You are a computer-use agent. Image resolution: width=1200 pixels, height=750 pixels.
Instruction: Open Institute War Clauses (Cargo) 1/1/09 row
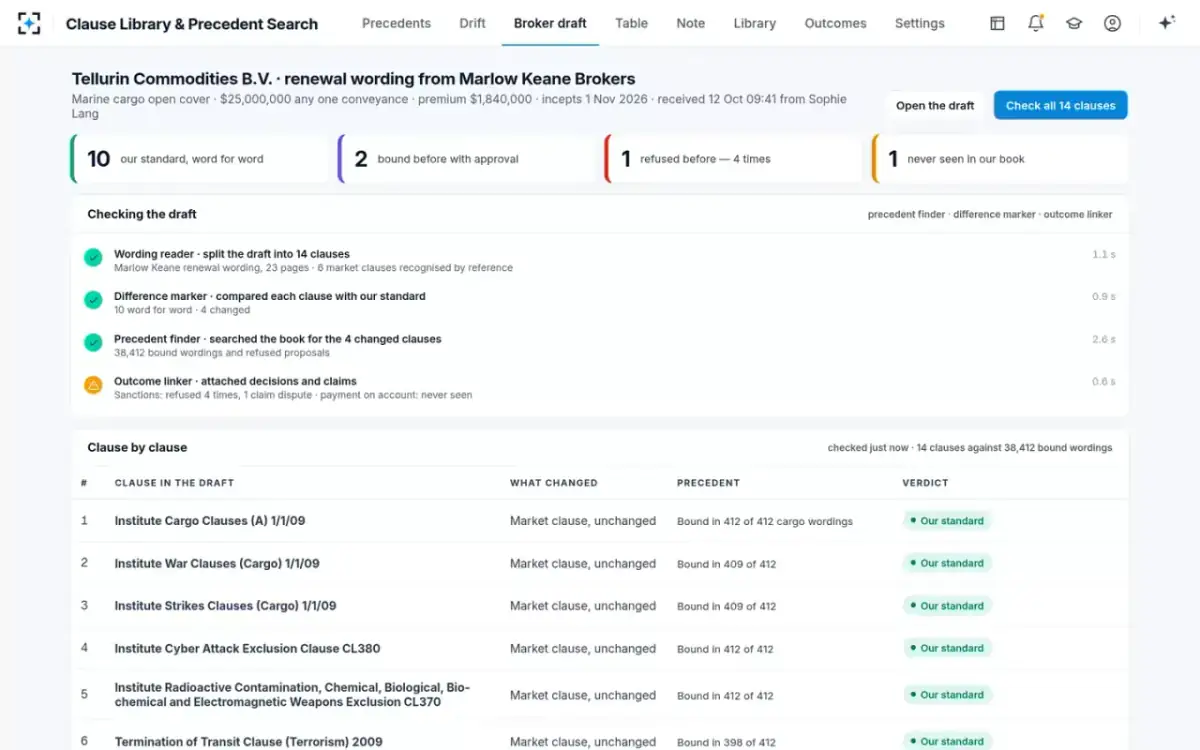pos(600,563)
